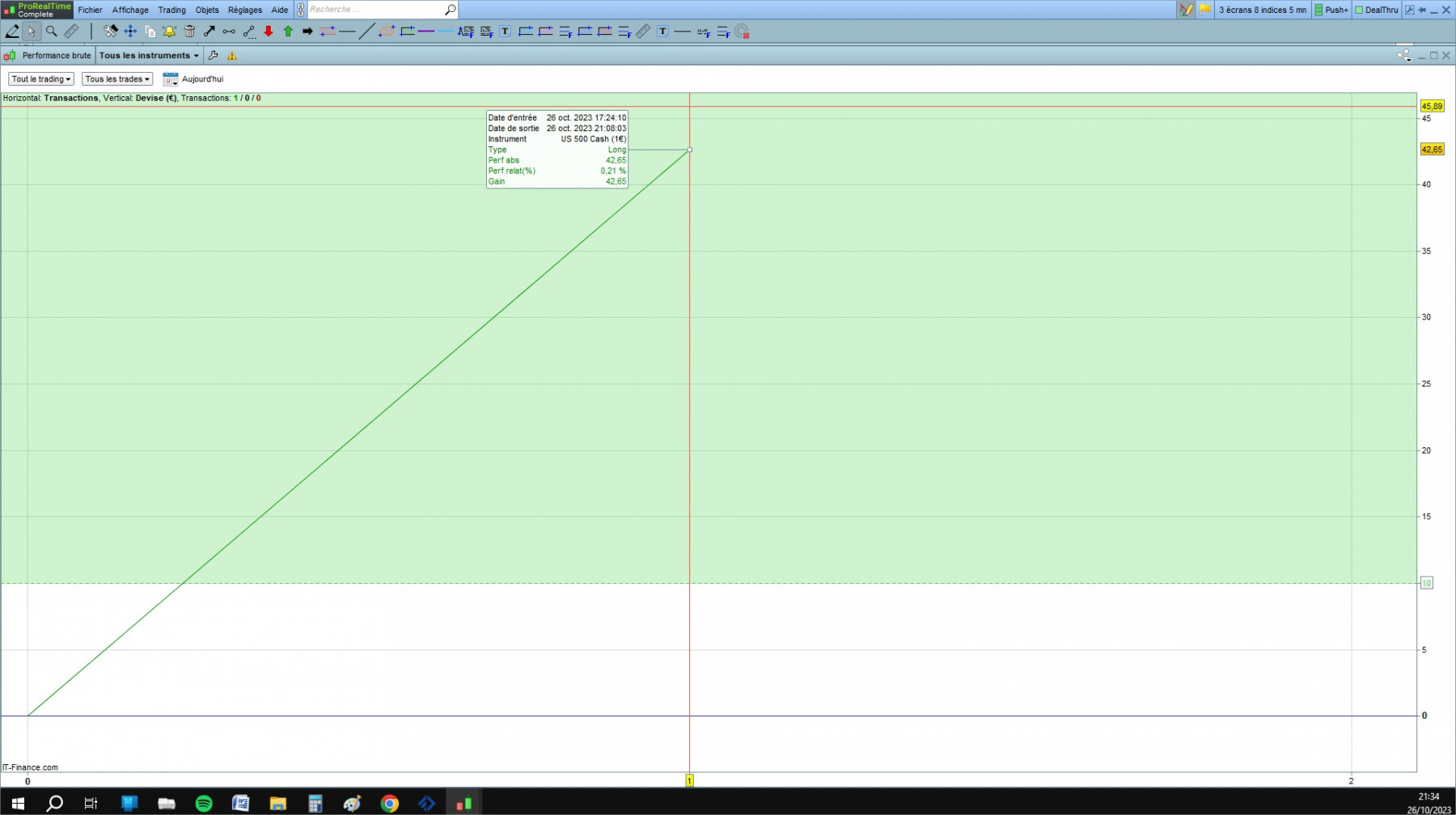Open the Tous les trades dropdown
The height and width of the screenshot is (815, 1456).
tap(117, 79)
